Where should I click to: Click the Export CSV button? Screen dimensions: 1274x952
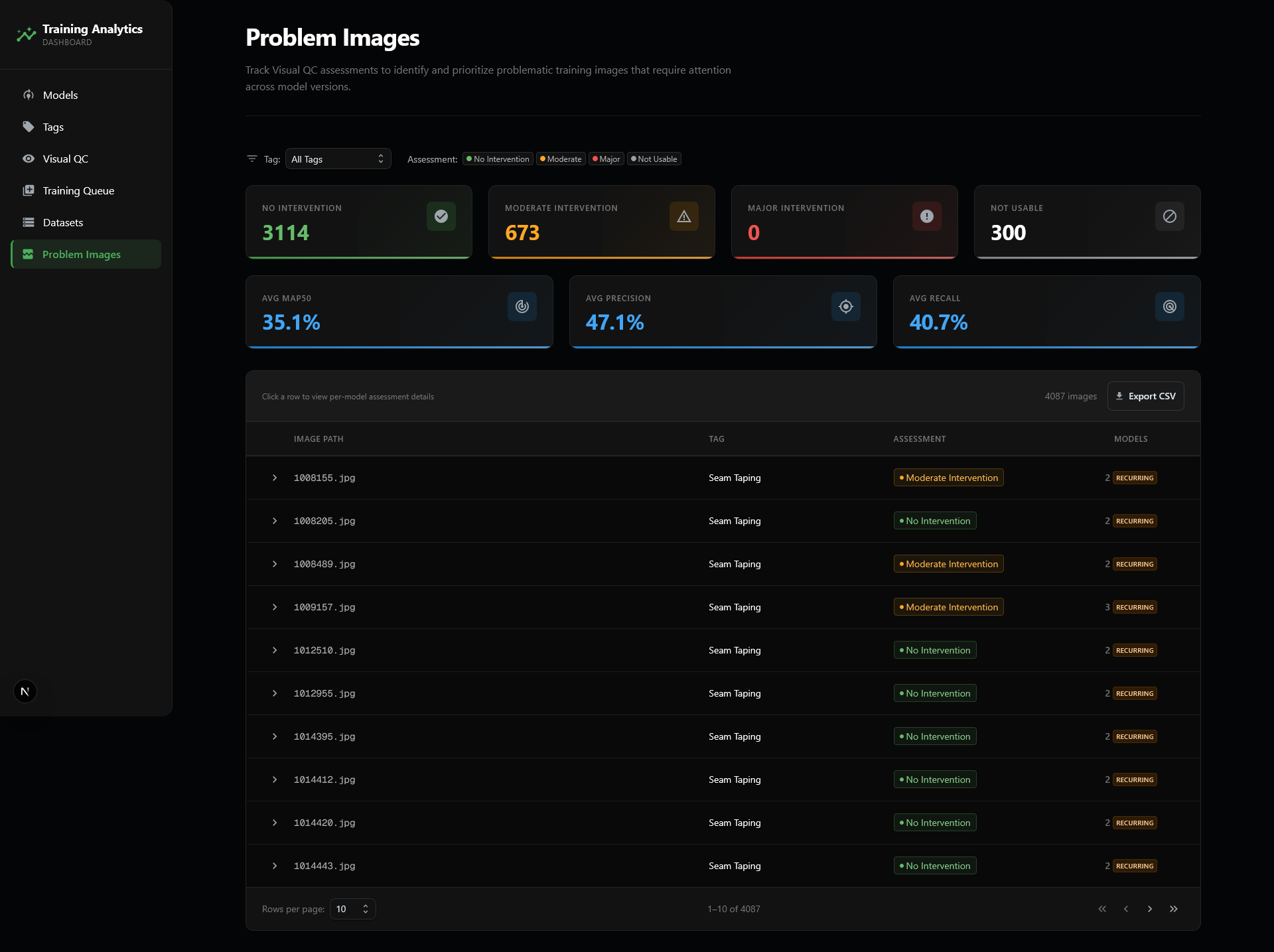tap(1146, 396)
